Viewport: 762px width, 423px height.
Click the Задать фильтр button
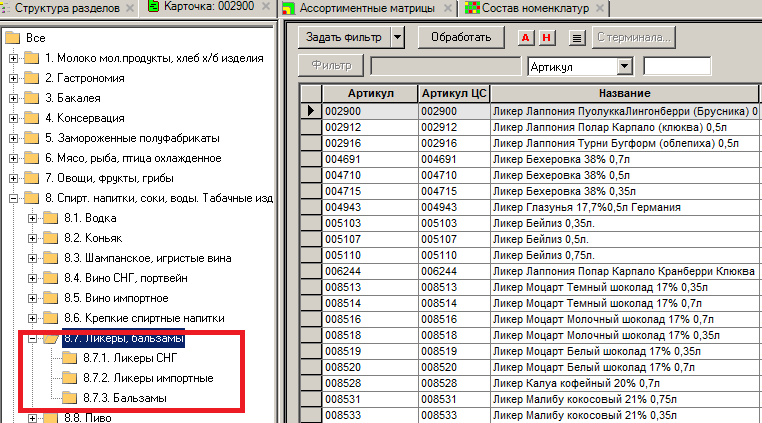click(x=344, y=37)
